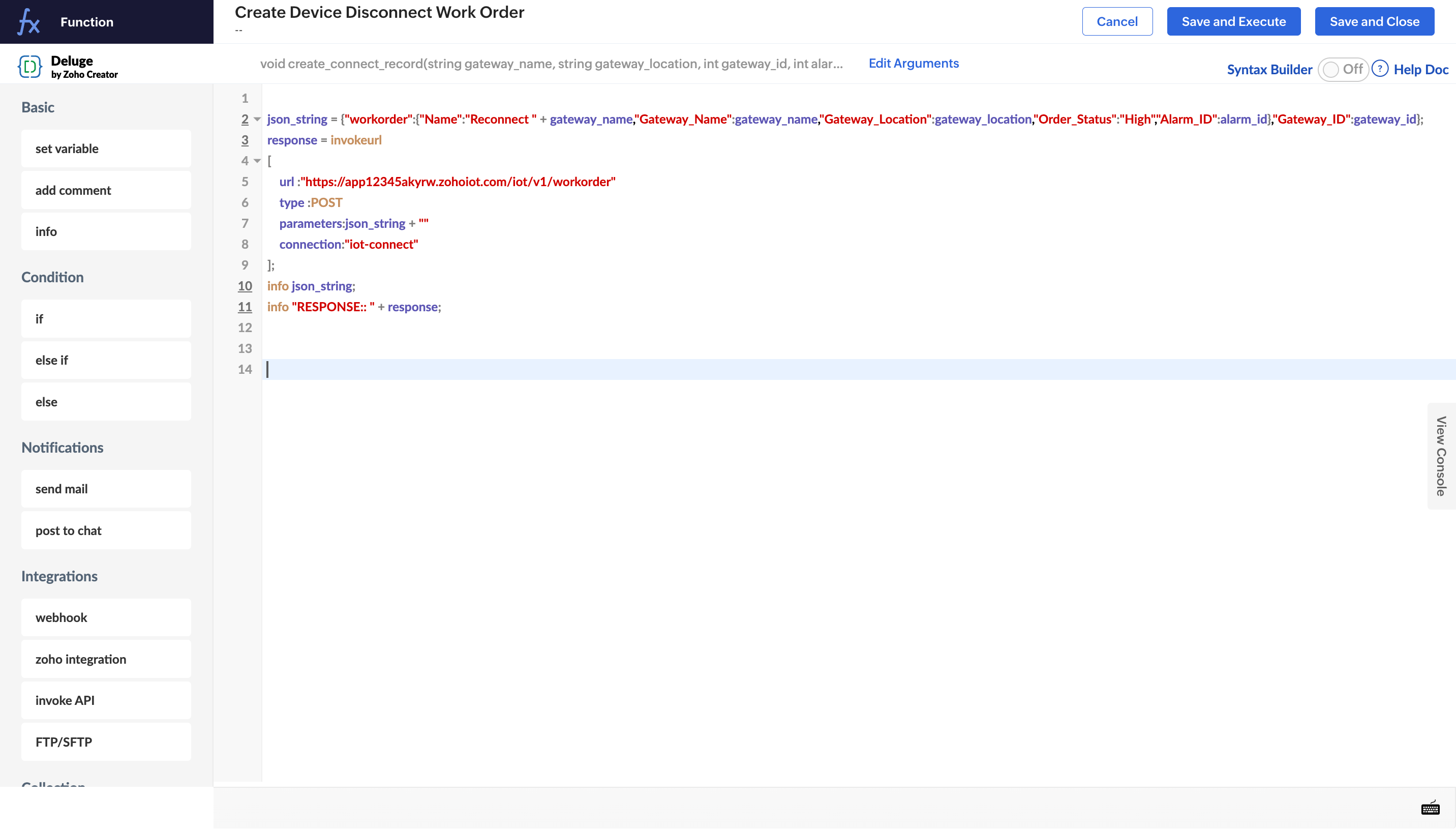Pick the FTP/SFTP integration task
The height and width of the screenshot is (829, 1456).
(106, 742)
